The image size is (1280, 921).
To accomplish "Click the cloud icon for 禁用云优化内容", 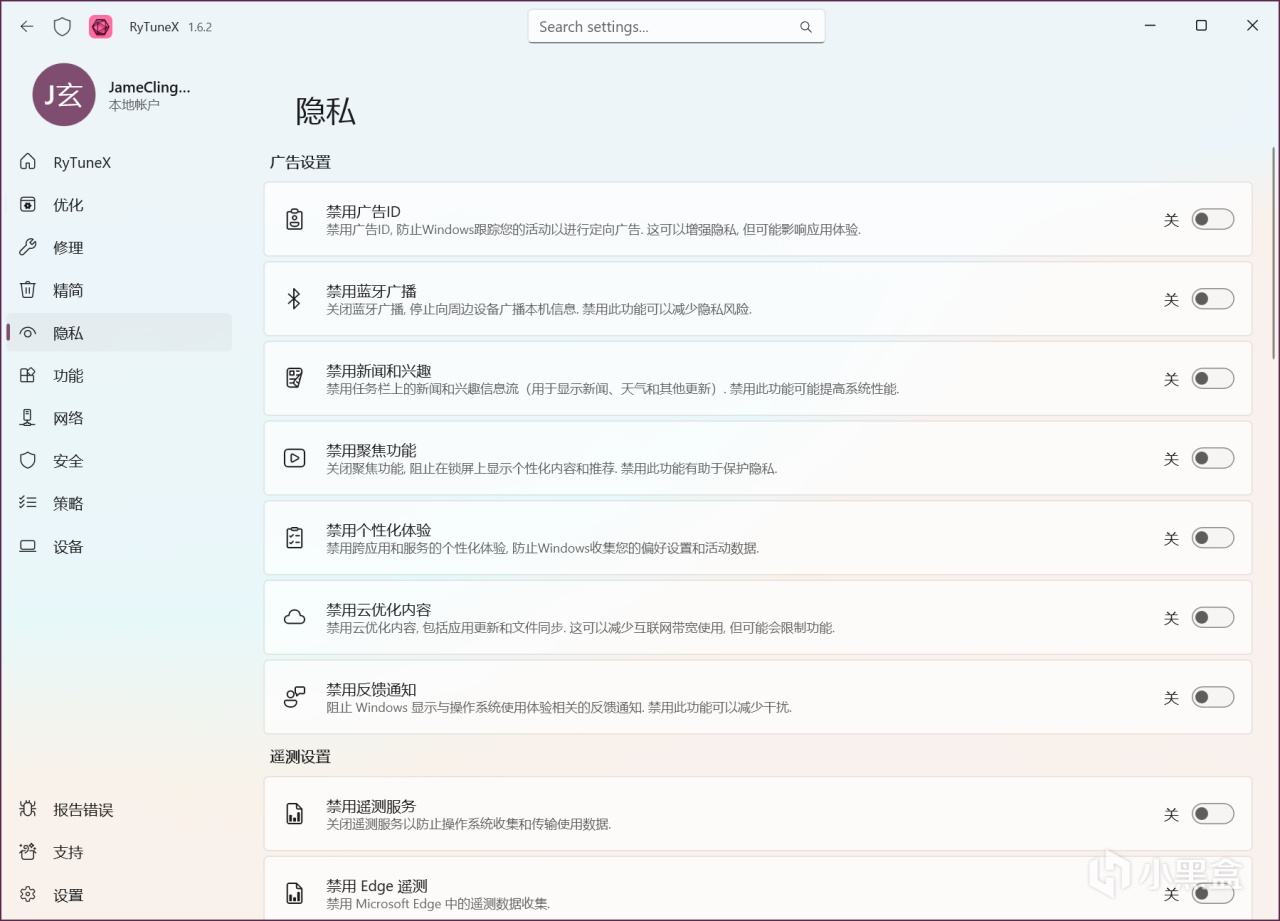I will pos(294,618).
